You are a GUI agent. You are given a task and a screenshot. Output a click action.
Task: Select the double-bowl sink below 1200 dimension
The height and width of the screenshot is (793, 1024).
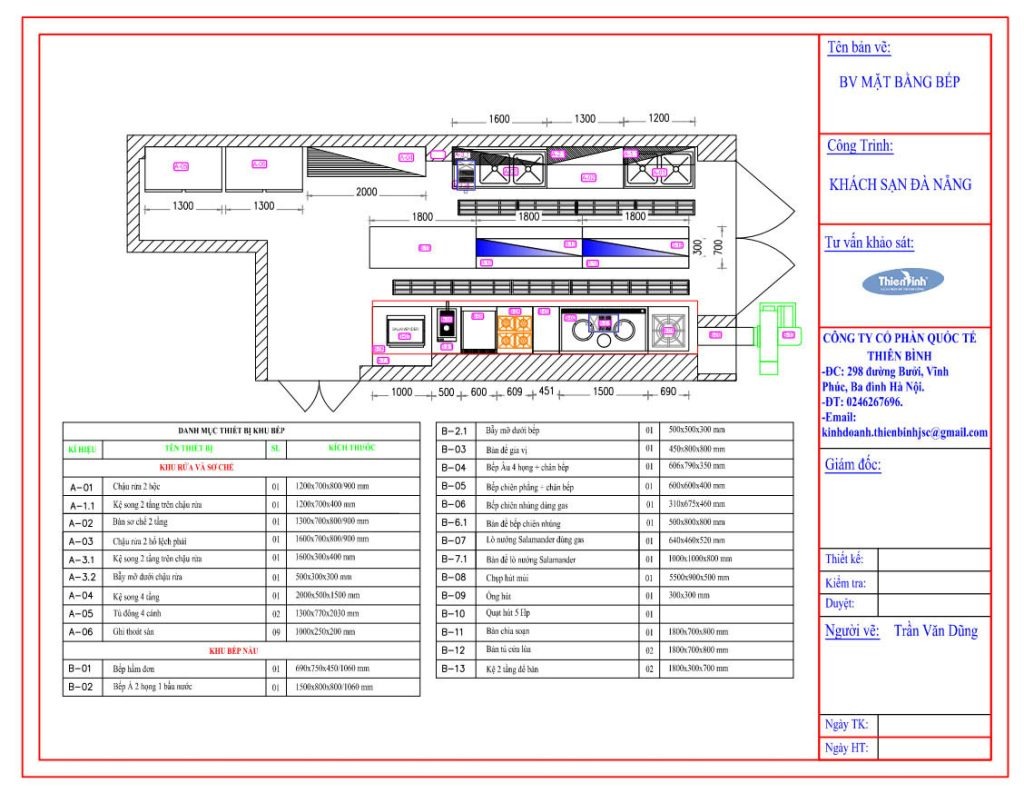[x=659, y=170]
